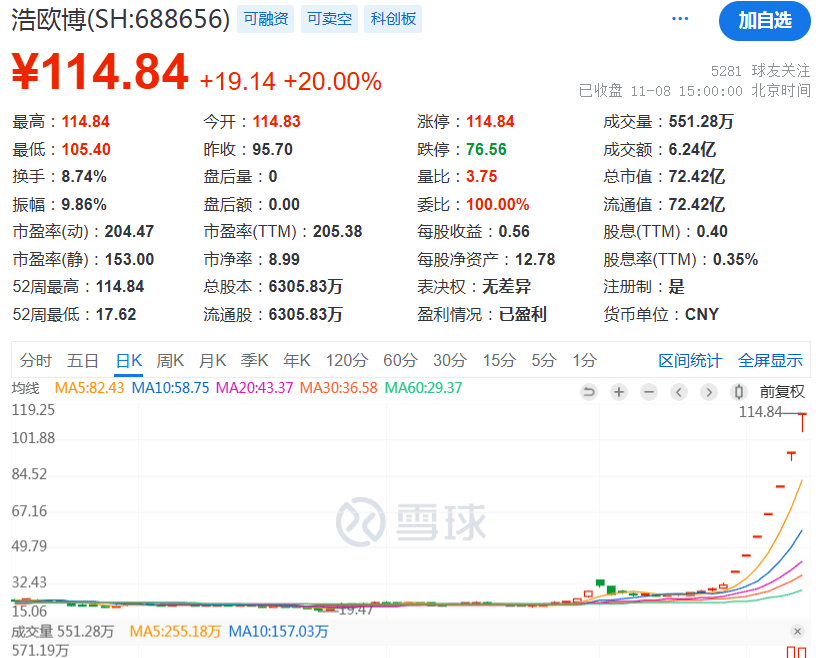Click the 科创板 board tag
The width and height of the screenshot is (819, 658).
tap(393, 18)
